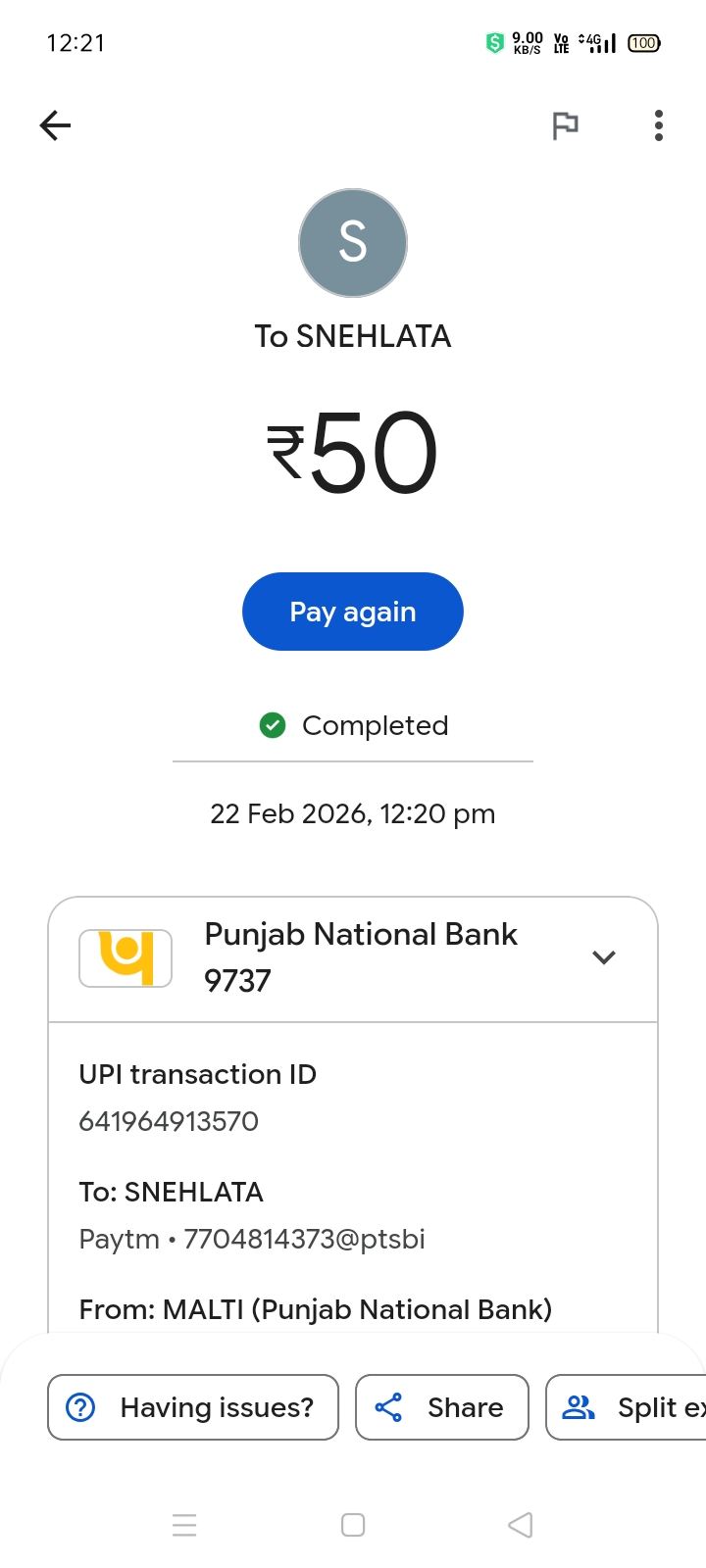
Task: Tap the question mark help icon
Action: click(80, 1407)
